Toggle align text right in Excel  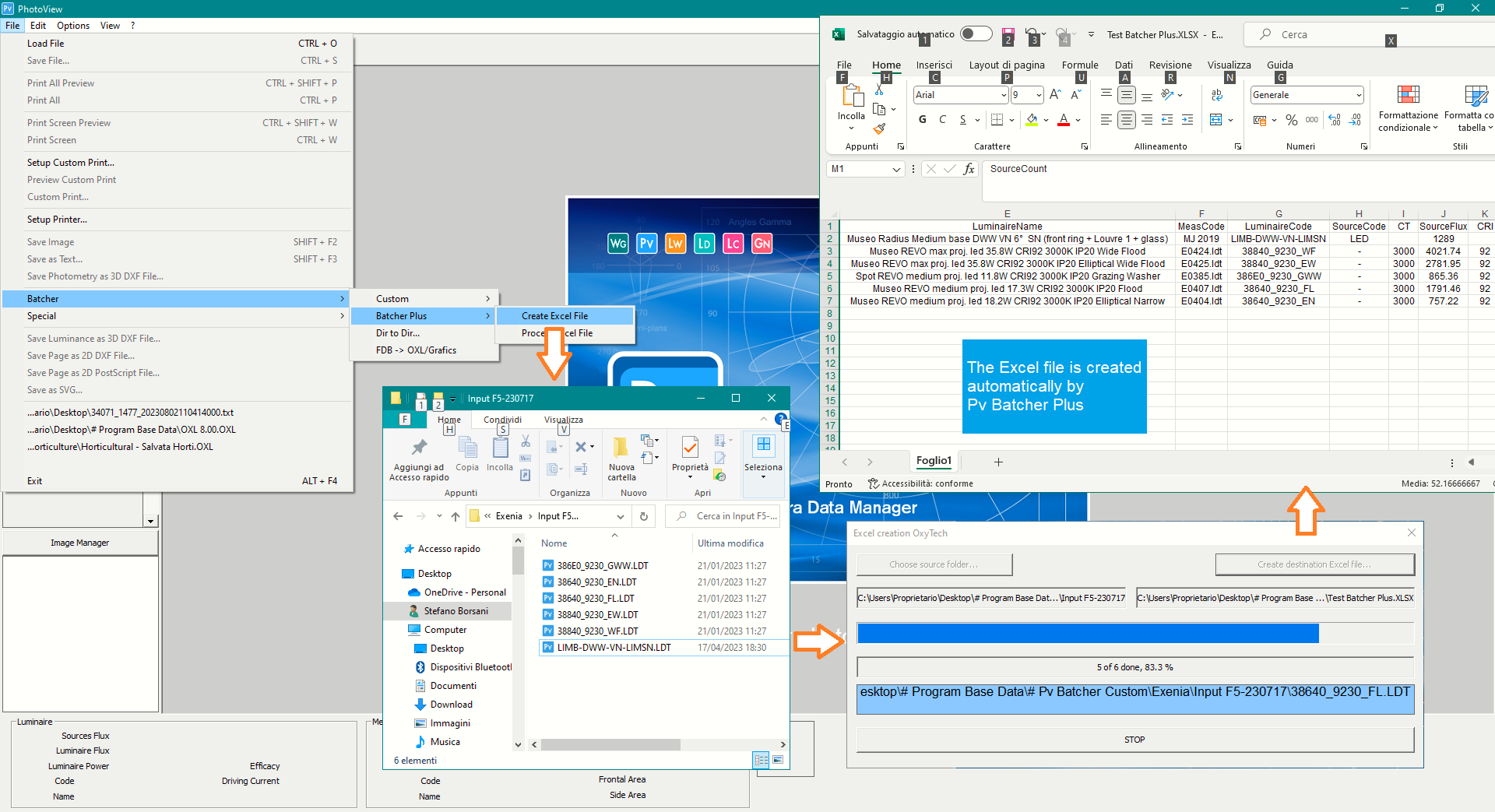tap(1147, 120)
